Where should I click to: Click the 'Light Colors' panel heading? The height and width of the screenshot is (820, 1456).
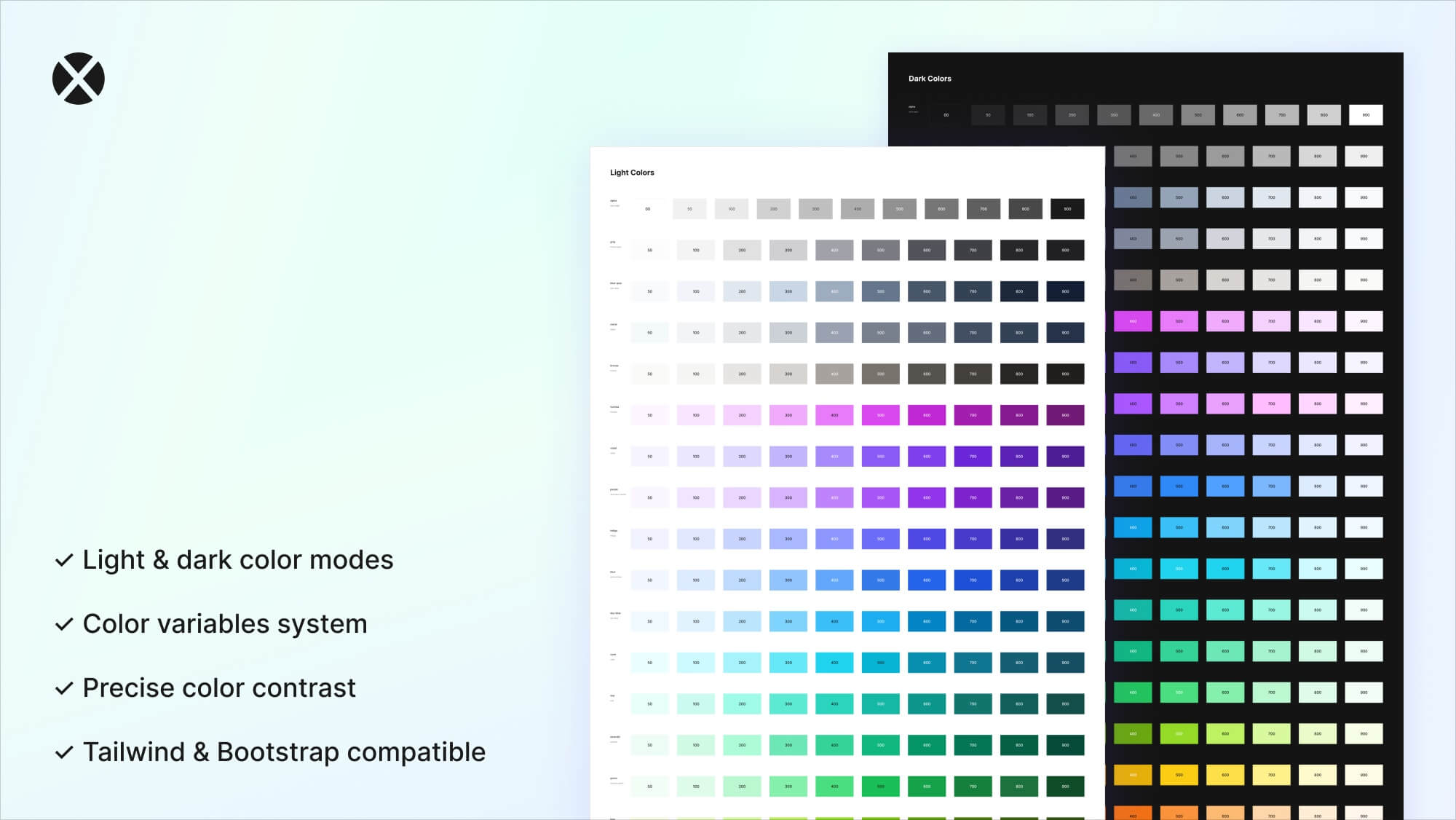632,173
